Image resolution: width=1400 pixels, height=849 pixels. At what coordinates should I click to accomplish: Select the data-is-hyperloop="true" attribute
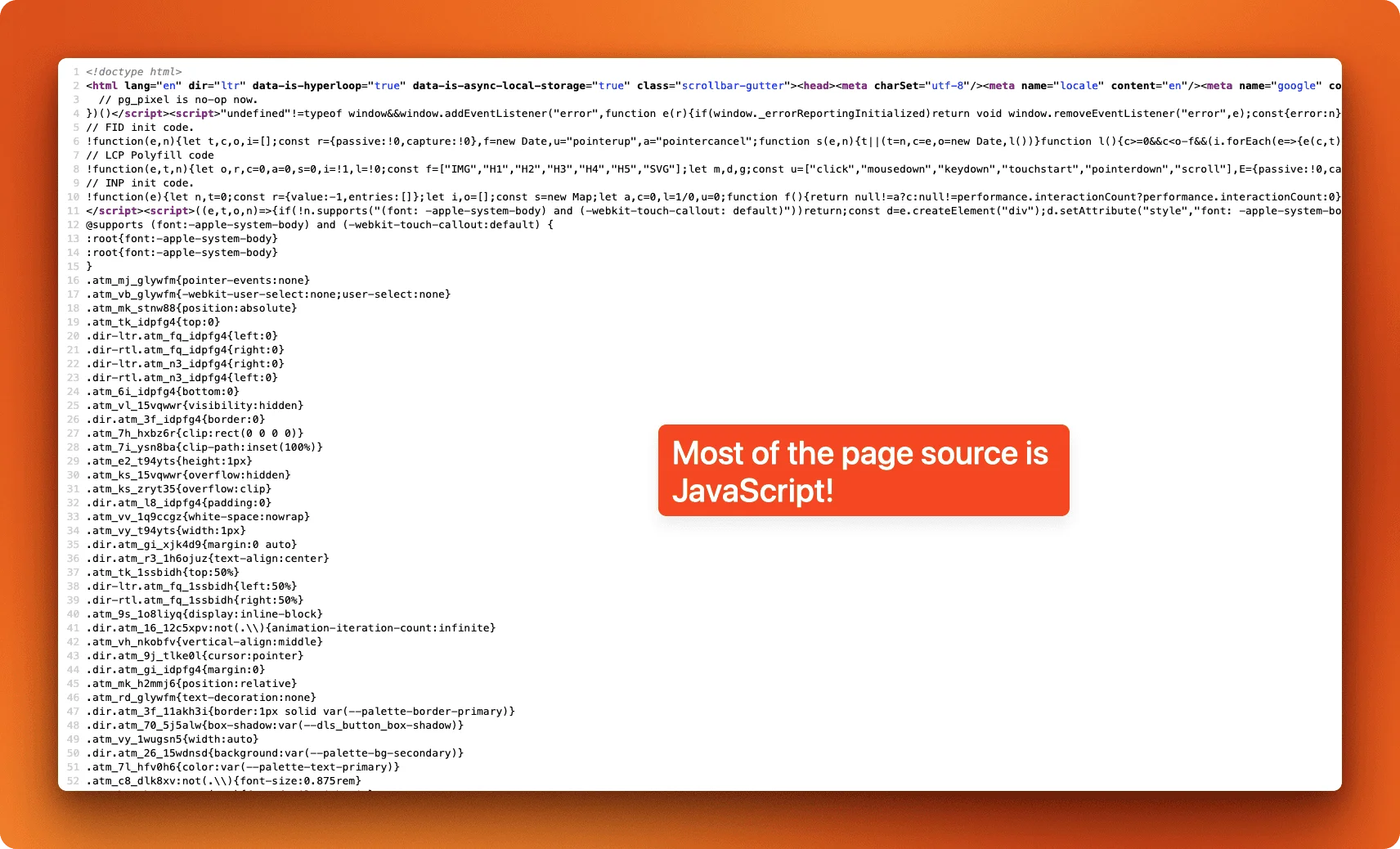325,85
